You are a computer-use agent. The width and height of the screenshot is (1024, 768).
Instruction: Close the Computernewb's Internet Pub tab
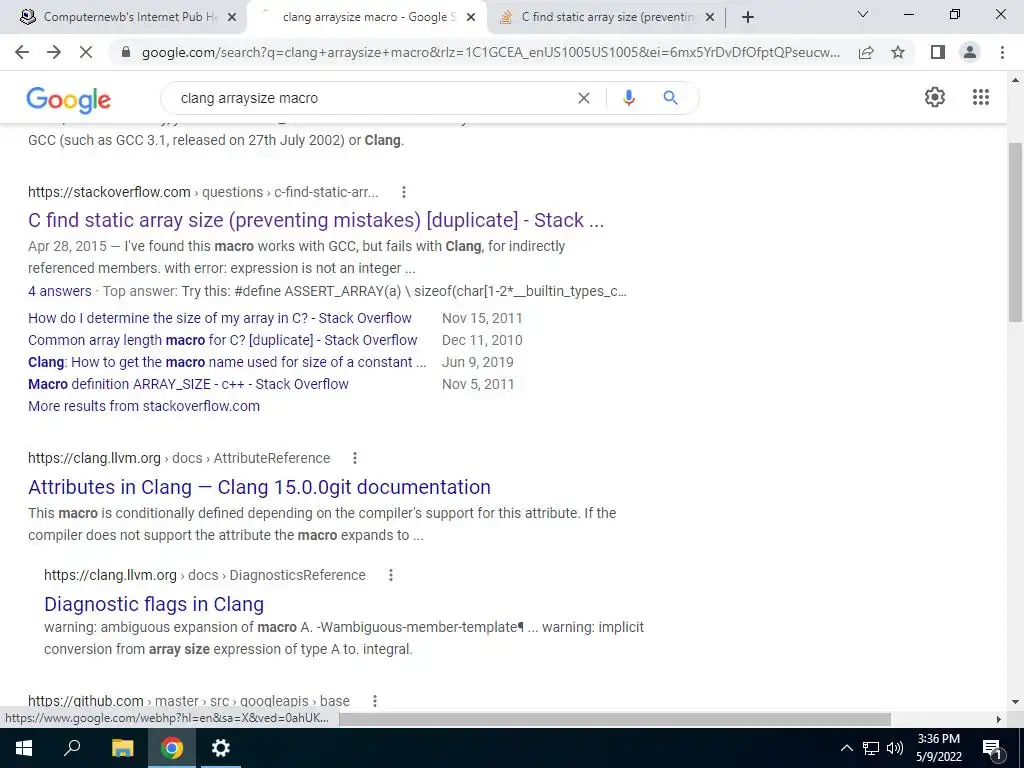(x=232, y=18)
